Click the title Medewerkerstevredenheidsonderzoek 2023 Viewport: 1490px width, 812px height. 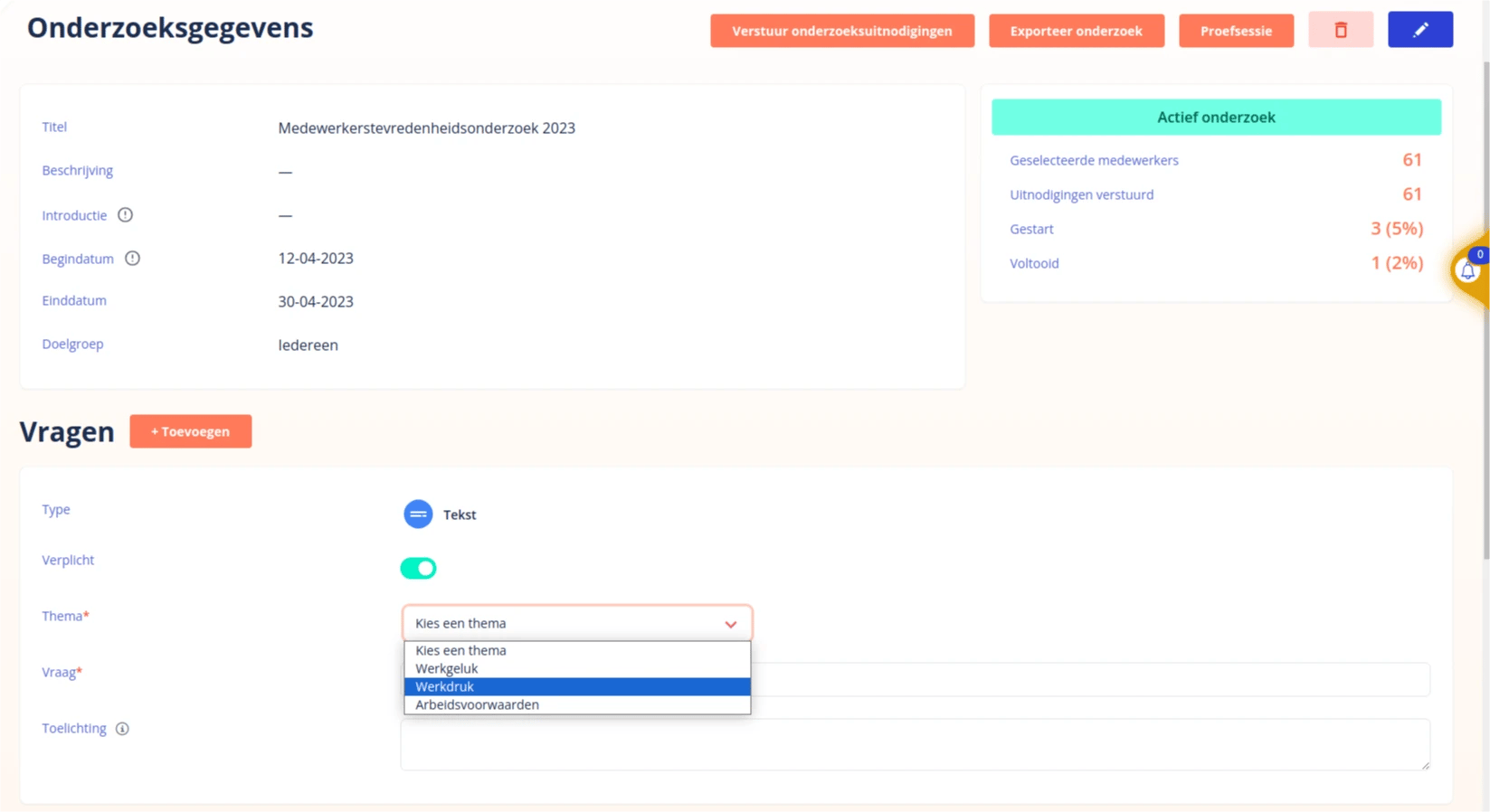(x=426, y=128)
